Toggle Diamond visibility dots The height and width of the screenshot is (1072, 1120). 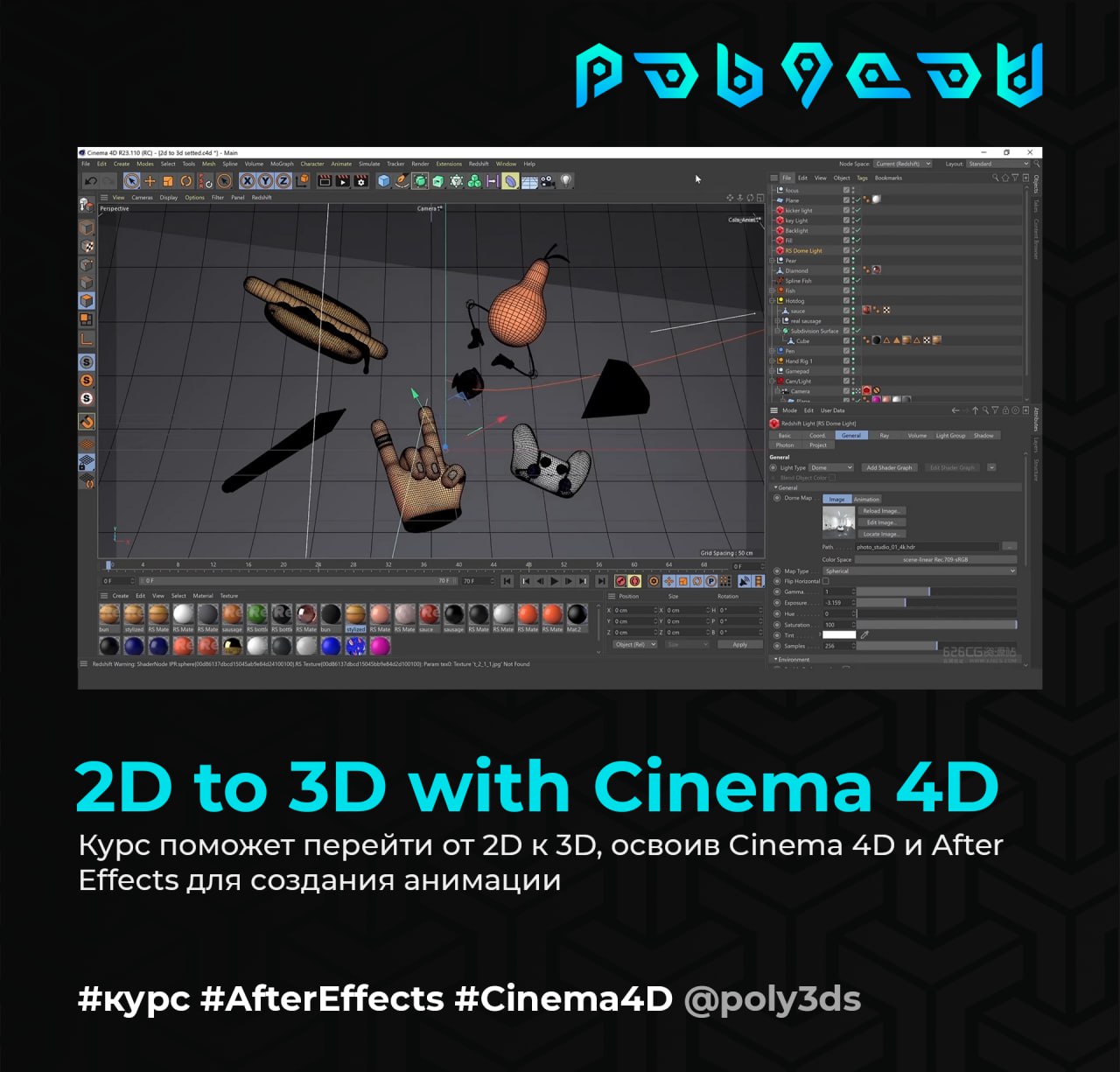tap(853, 270)
